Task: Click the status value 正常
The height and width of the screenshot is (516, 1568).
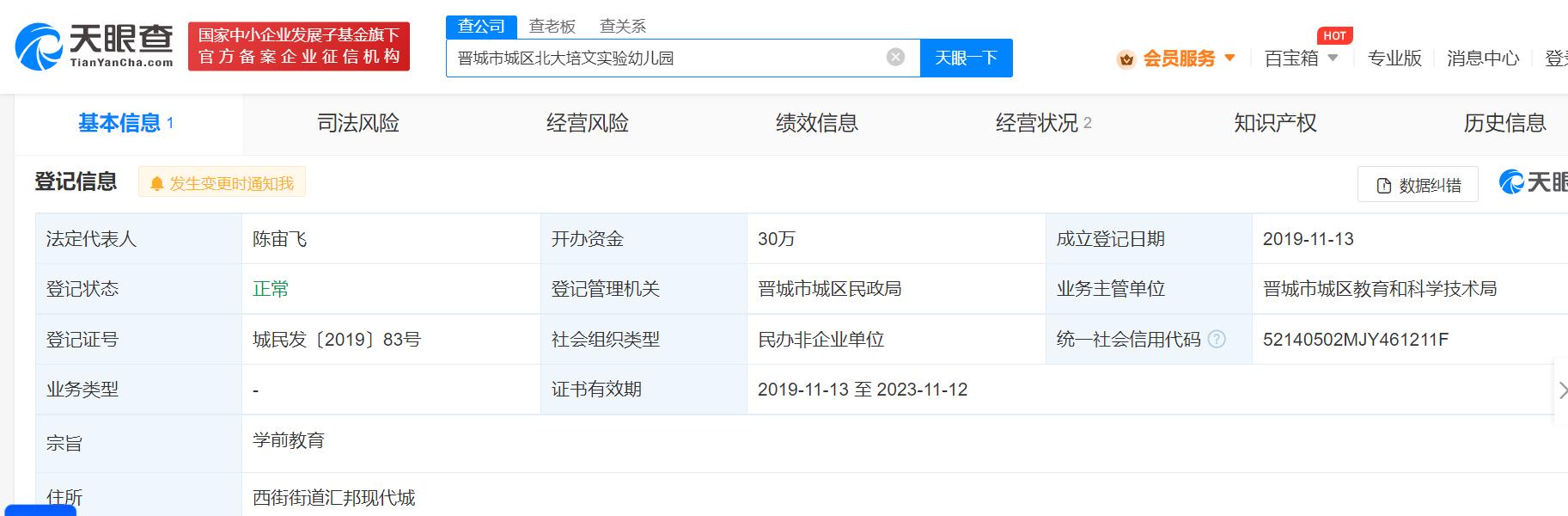Action: [271, 289]
